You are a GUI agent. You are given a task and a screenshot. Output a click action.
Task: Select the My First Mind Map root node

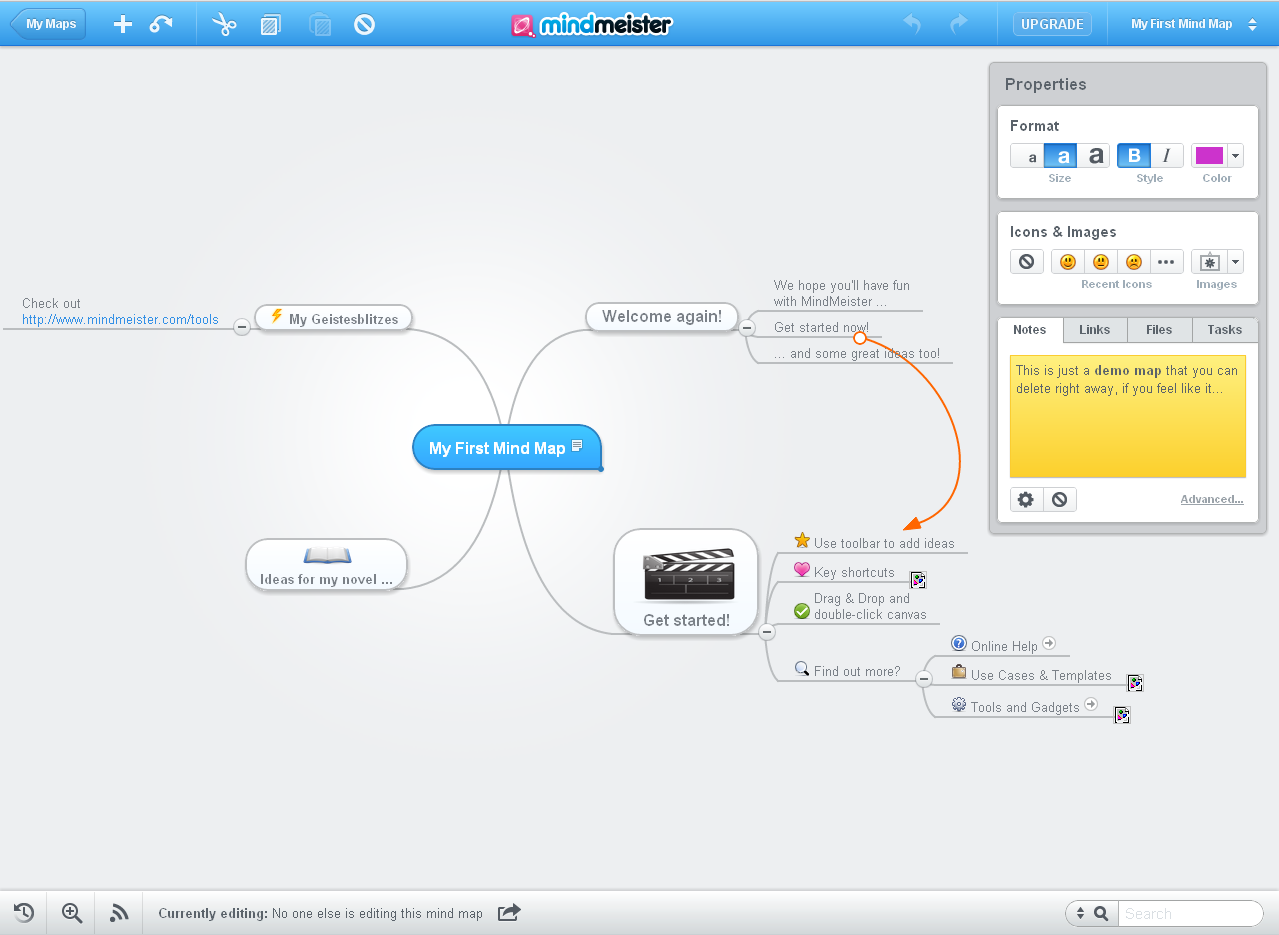[x=507, y=447]
